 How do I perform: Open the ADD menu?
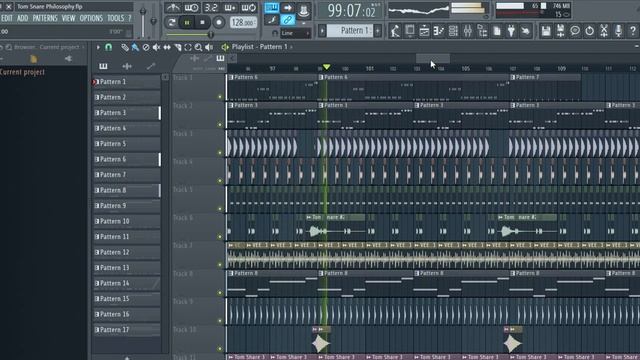click(x=22, y=18)
